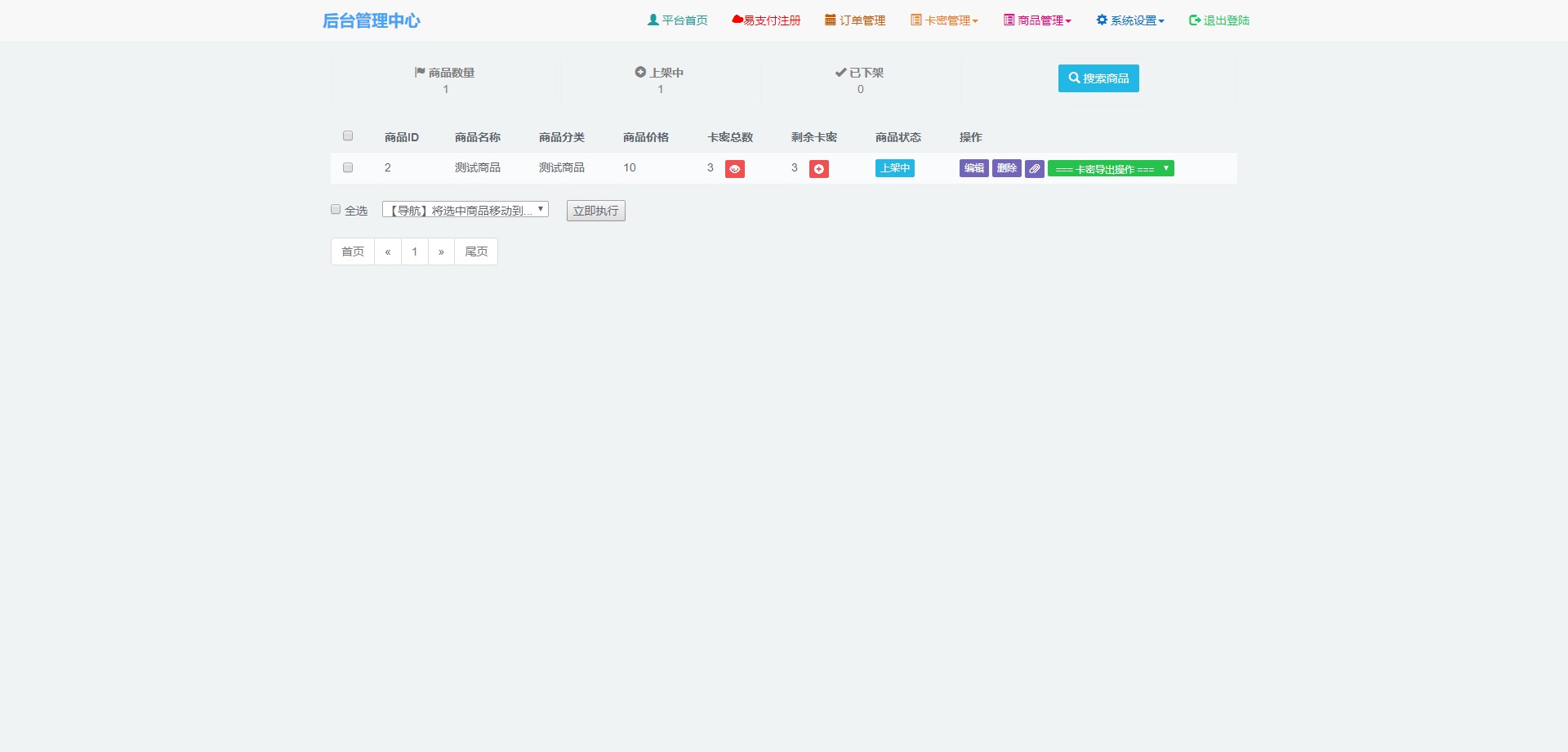This screenshot has height=752, width=1568.
Task: Tick the 全选 checkbox below the table
Action: coord(336,210)
